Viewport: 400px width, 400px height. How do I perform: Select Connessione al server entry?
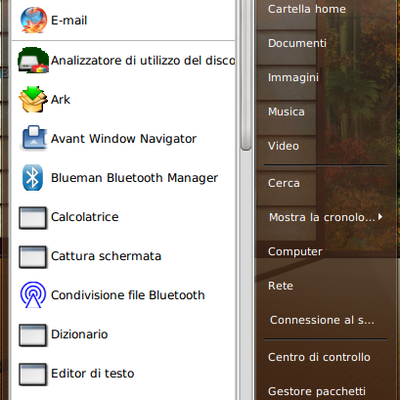322,320
